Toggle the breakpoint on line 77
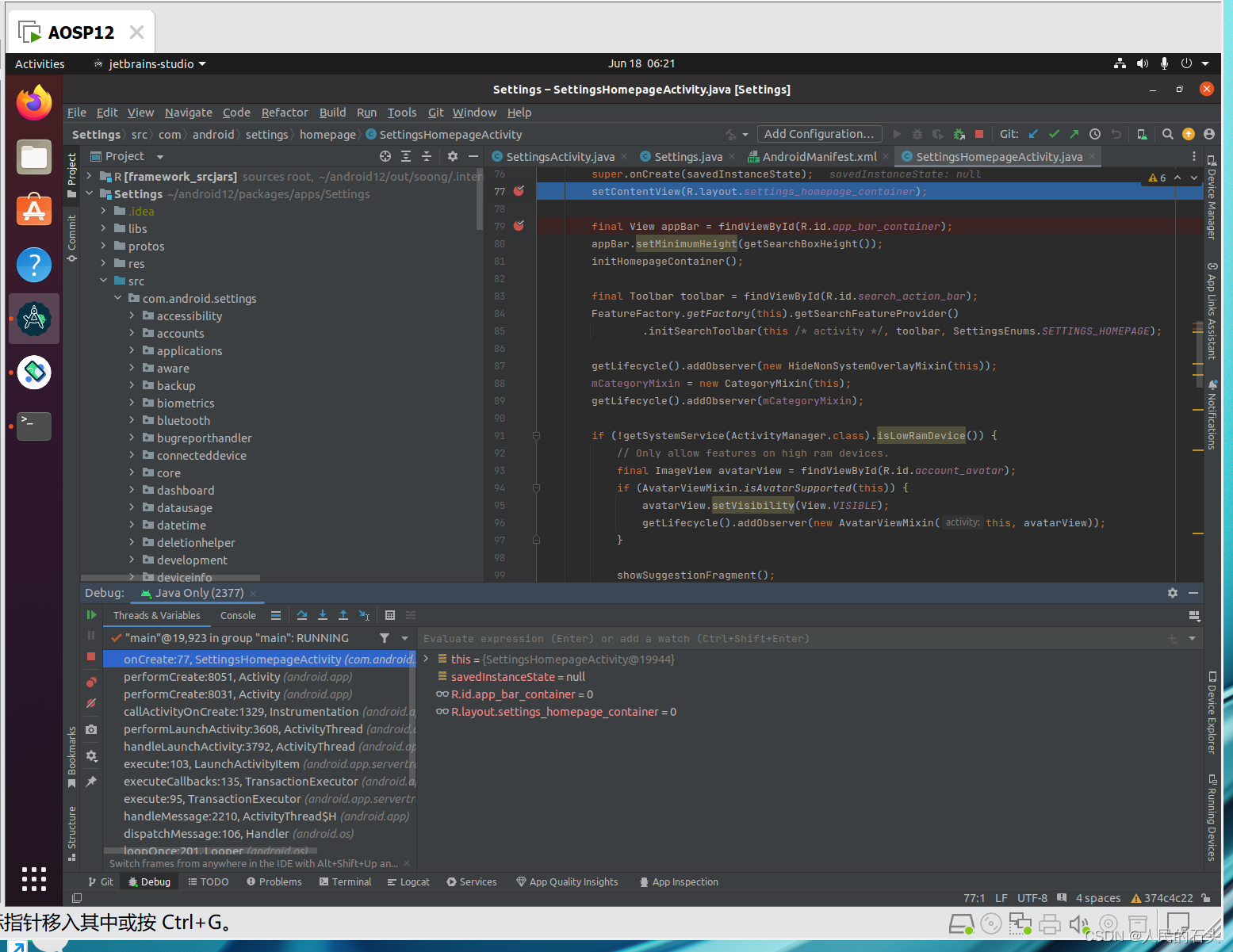1233x952 pixels. [x=519, y=191]
